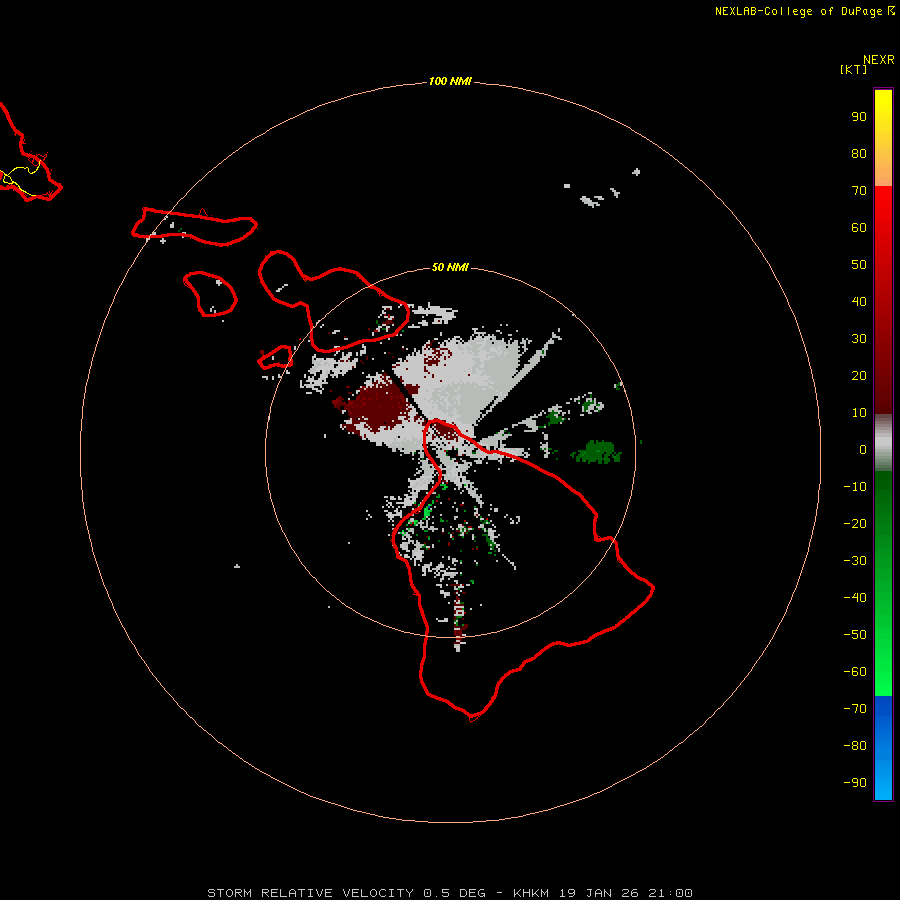Screen dimensions: 900x900
Task: Click the positive 20 value on velocity scale
Action: tap(859, 376)
